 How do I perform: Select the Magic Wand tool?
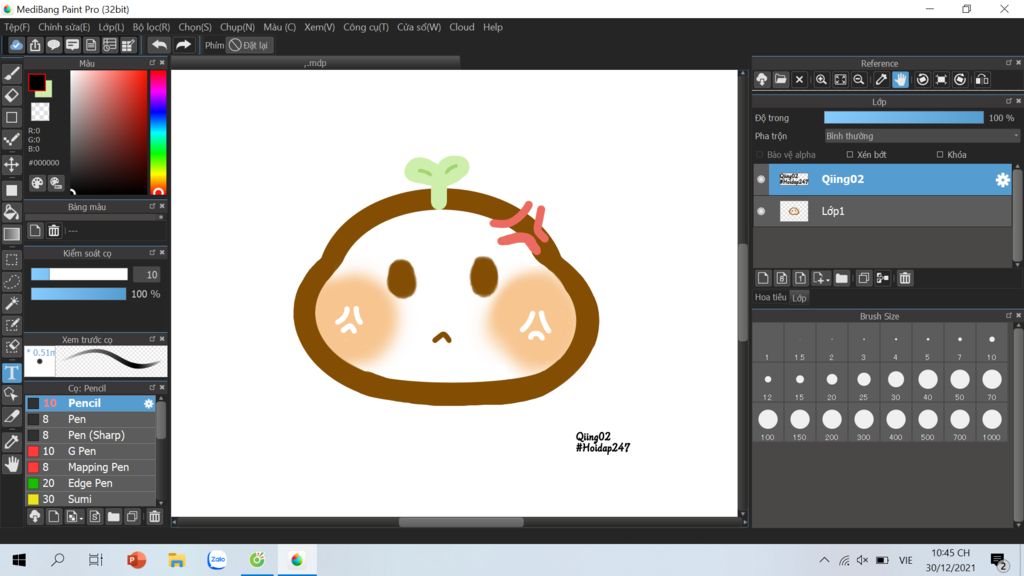coord(12,303)
